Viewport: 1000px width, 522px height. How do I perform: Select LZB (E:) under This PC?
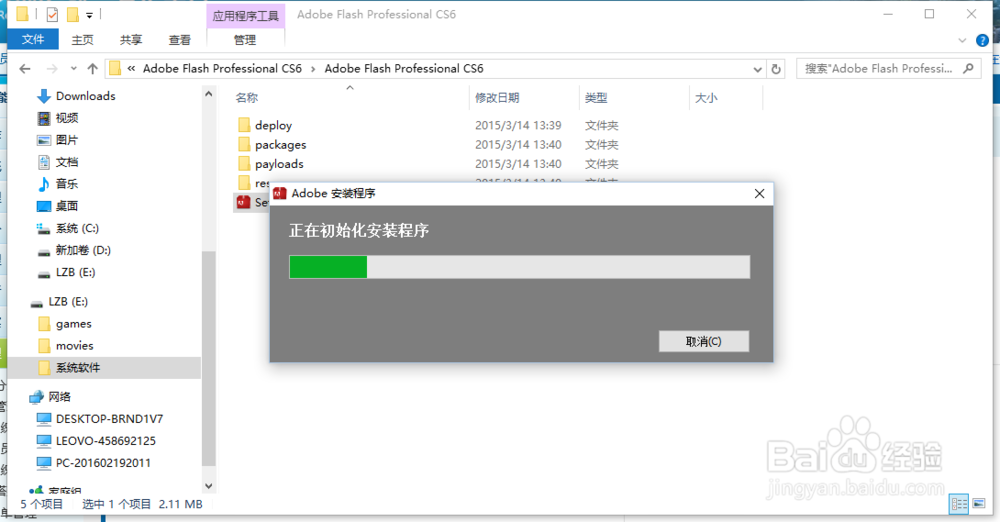click(x=75, y=272)
